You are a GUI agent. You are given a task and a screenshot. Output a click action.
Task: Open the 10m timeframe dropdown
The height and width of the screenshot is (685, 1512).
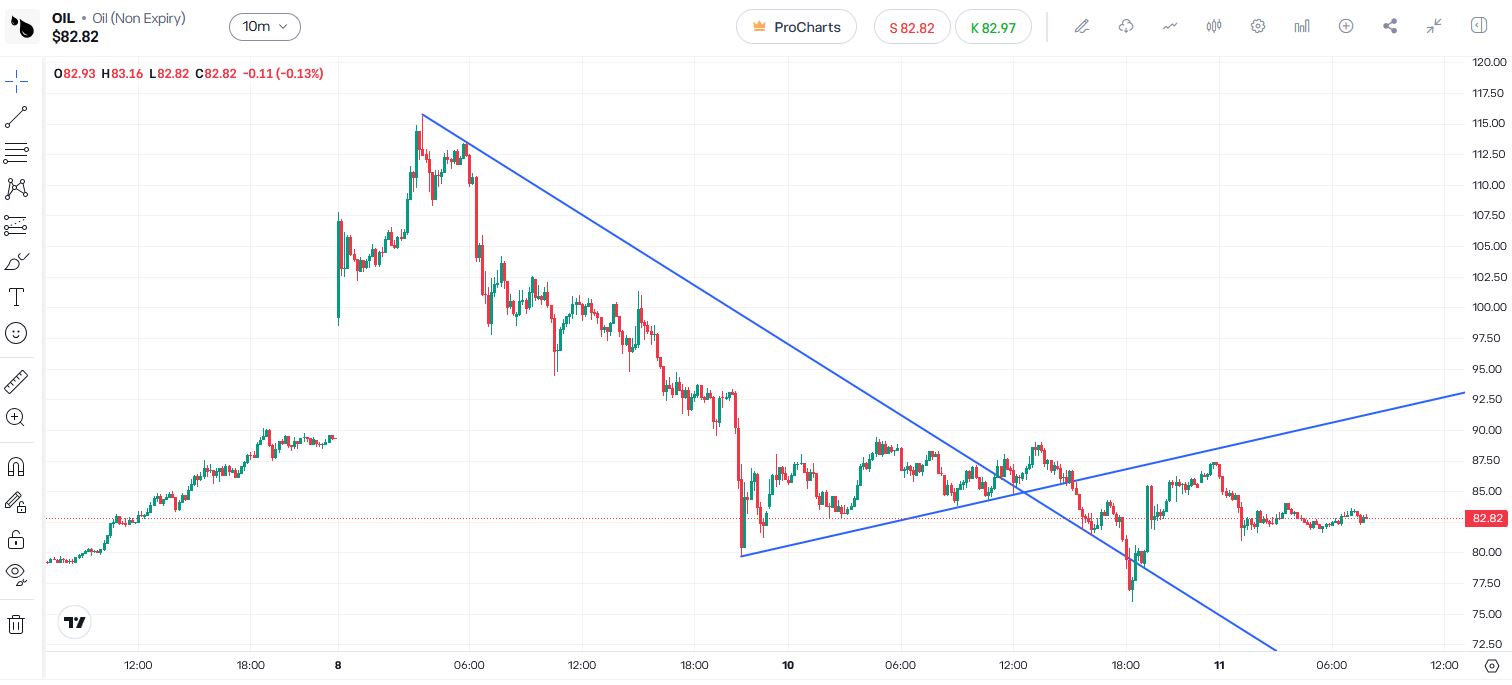point(264,27)
